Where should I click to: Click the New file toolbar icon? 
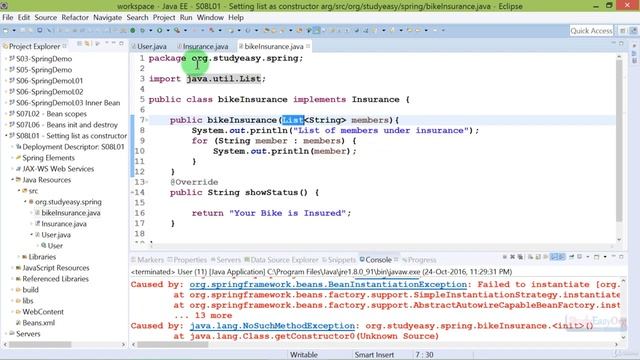tap(5, 30)
